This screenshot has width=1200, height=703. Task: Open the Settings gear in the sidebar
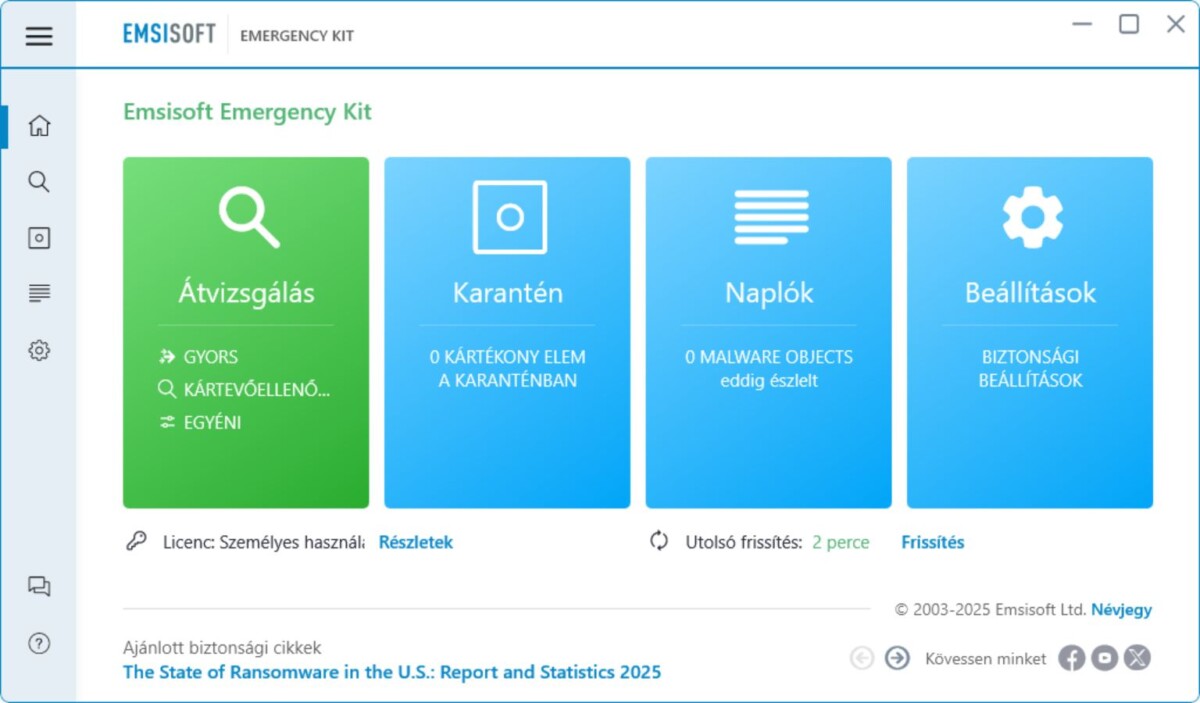click(39, 349)
